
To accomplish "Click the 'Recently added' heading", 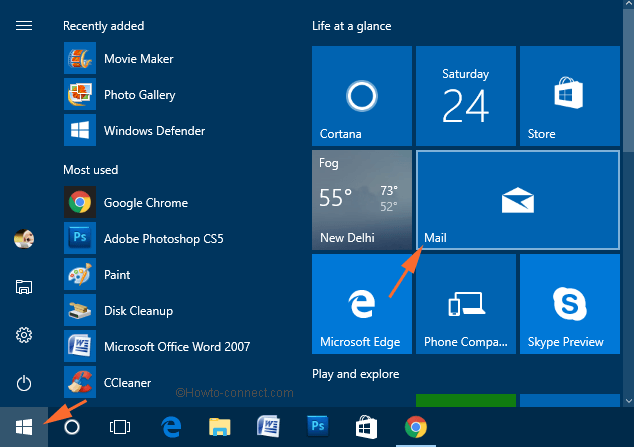I will pos(104,26).
